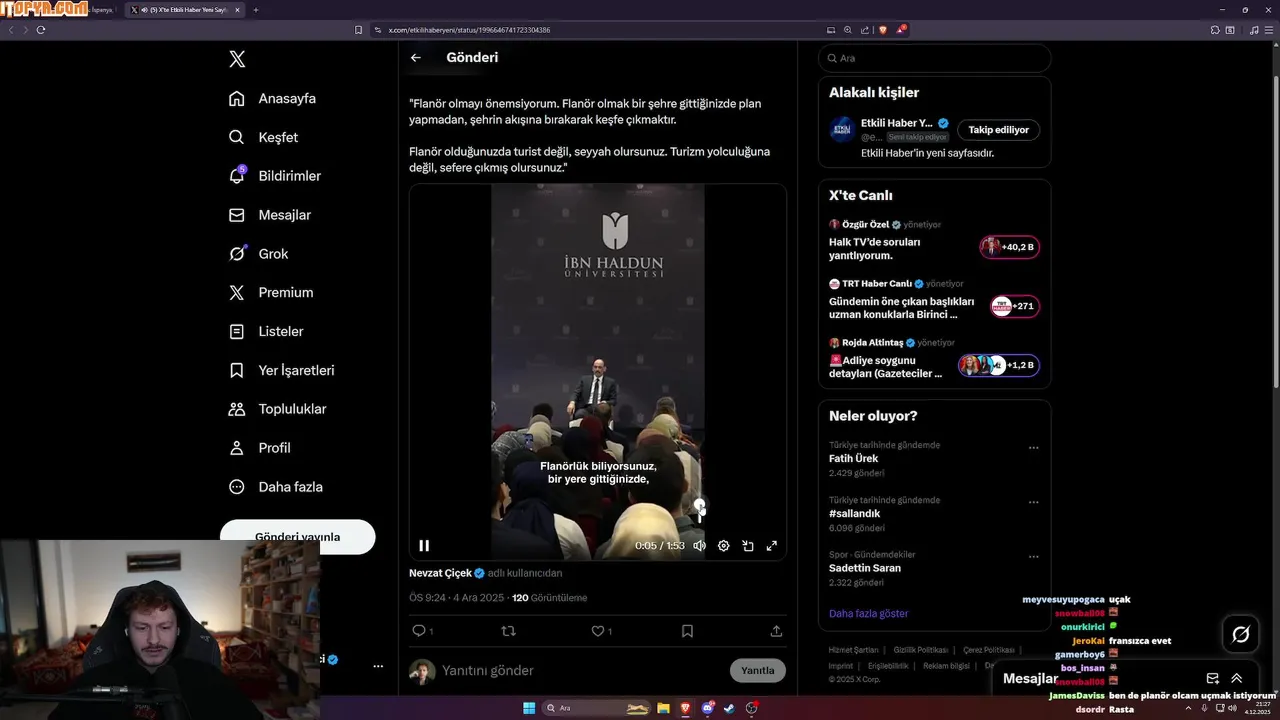This screenshot has height=720, width=1280.
Task: Open the Premium page
Action: click(x=271, y=292)
